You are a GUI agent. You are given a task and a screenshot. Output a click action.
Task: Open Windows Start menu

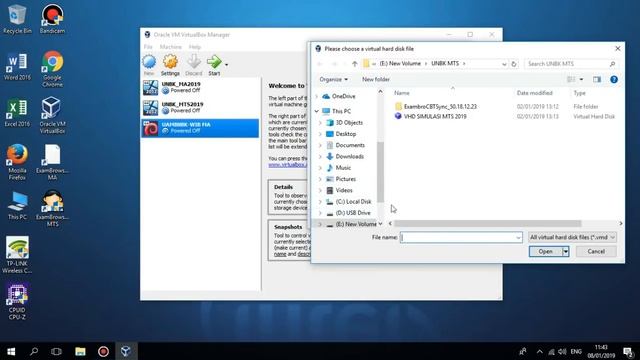11,351
